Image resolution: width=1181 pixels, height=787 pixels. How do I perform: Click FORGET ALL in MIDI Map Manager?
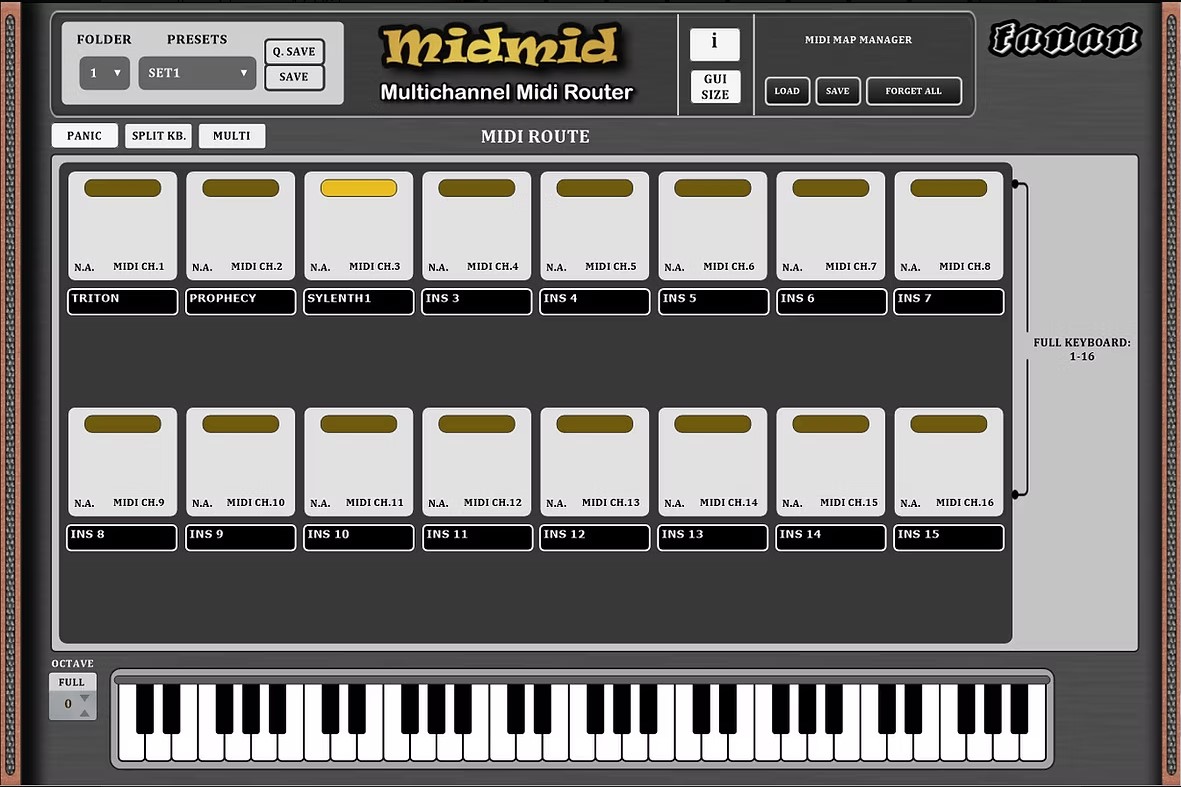[913, 91]
